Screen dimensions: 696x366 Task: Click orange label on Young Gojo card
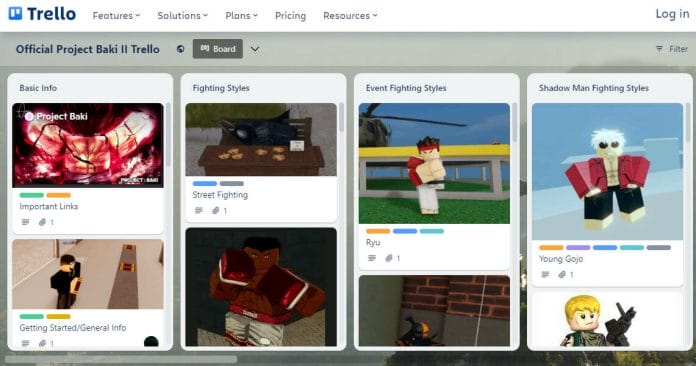[x=551, y=248]
